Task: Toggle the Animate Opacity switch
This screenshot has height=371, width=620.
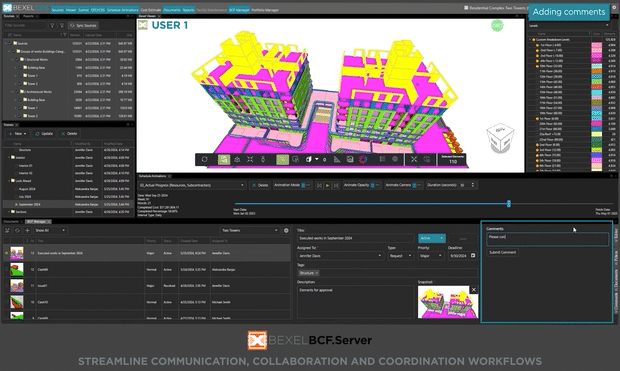Action: tap(374, 185)
